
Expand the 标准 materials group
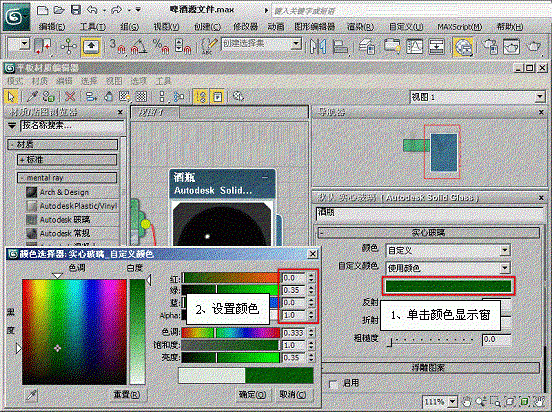tap(67, 160)
